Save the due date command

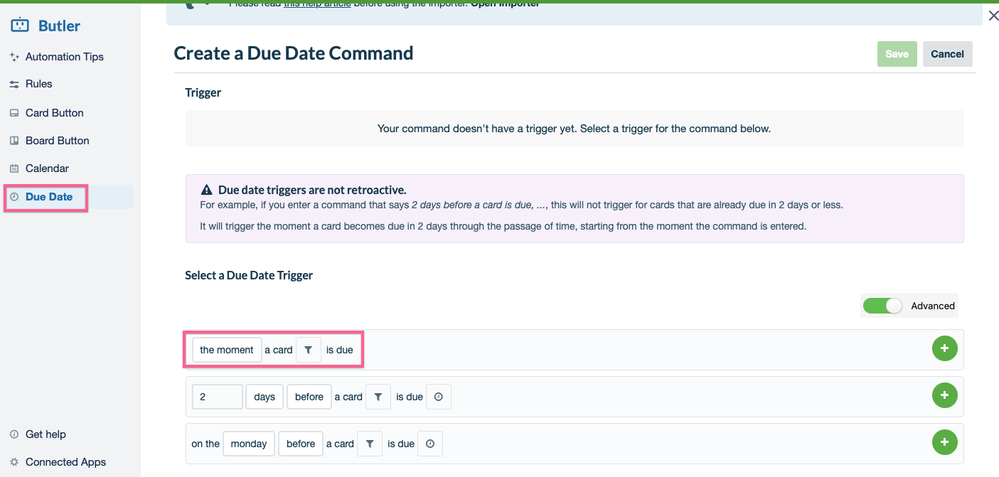[896, 54]
